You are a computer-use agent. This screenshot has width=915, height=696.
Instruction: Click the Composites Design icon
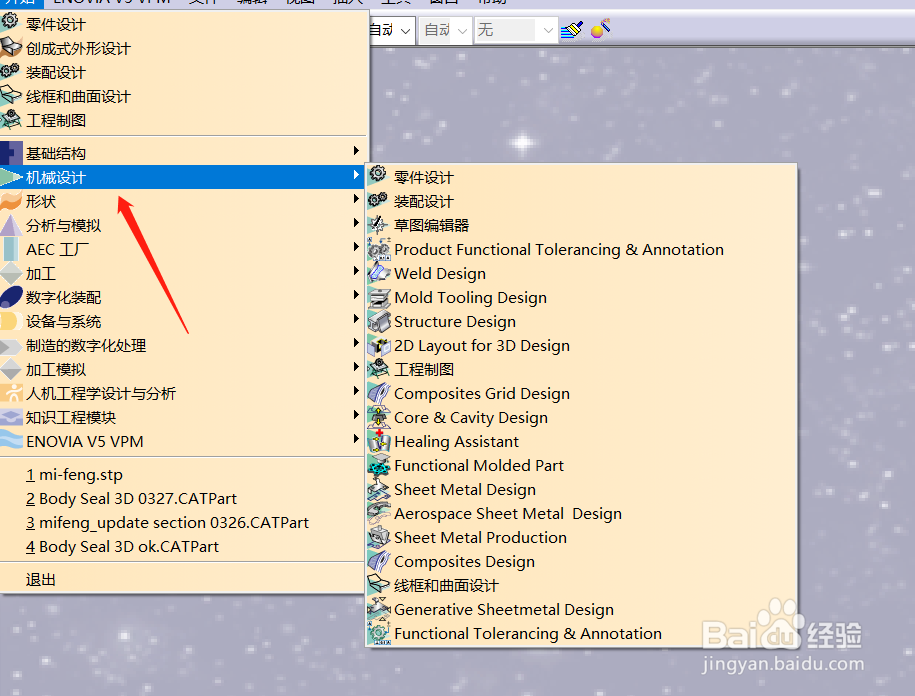[378, 561]
